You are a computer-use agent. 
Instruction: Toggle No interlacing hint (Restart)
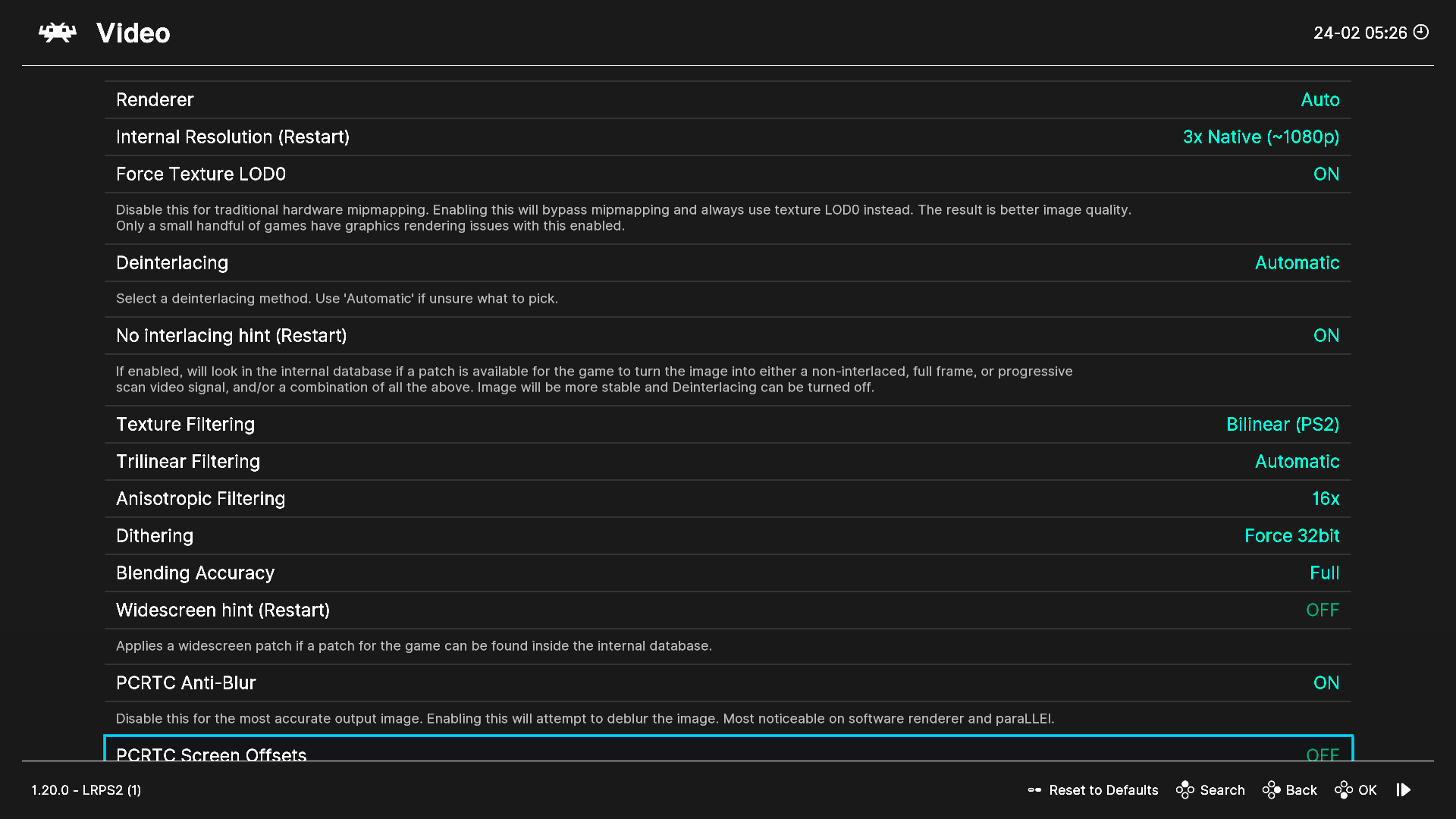pyautogui.click(x=728, y=336)
